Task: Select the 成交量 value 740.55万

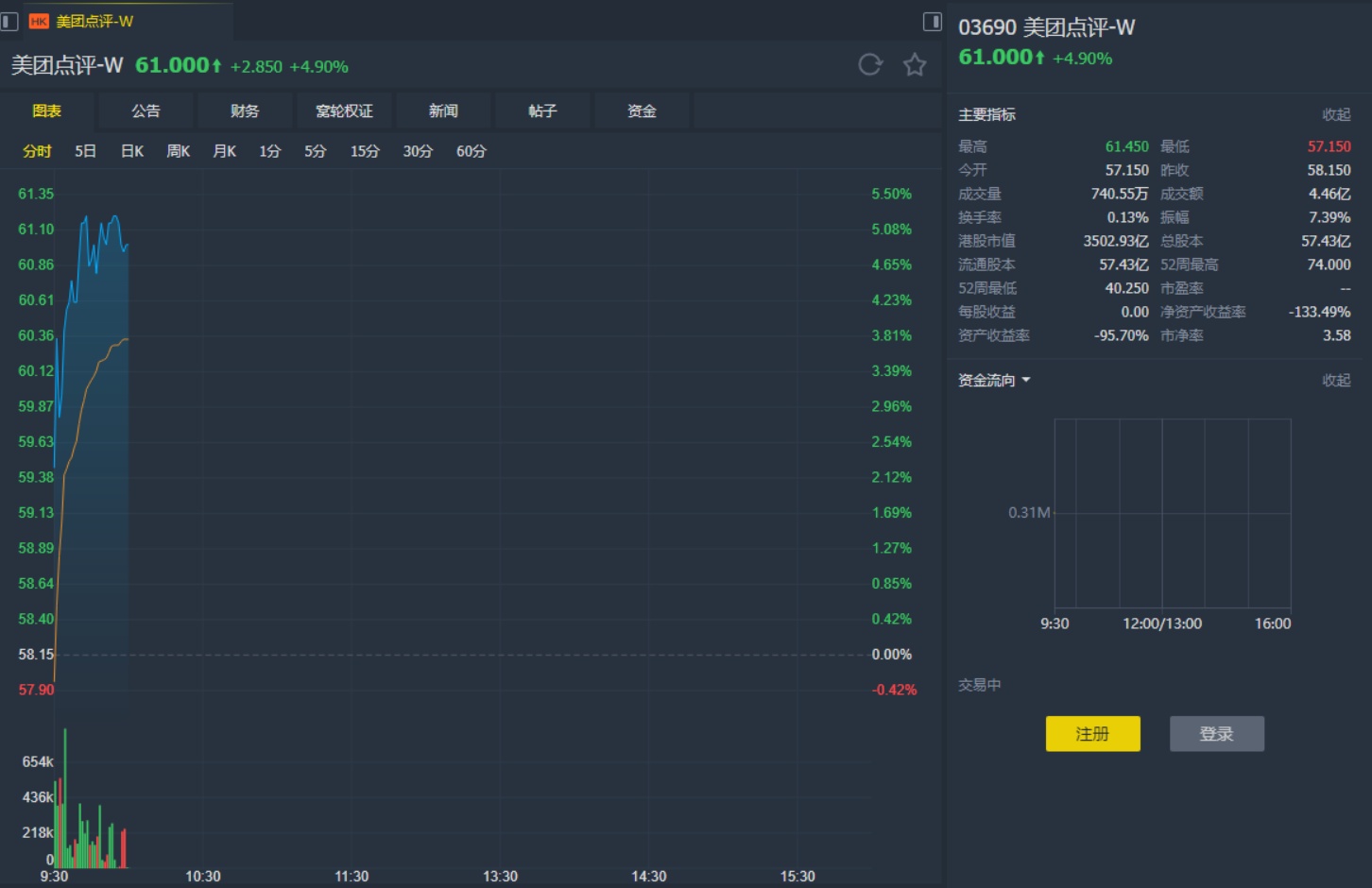Action: [x=1120, y=194]
